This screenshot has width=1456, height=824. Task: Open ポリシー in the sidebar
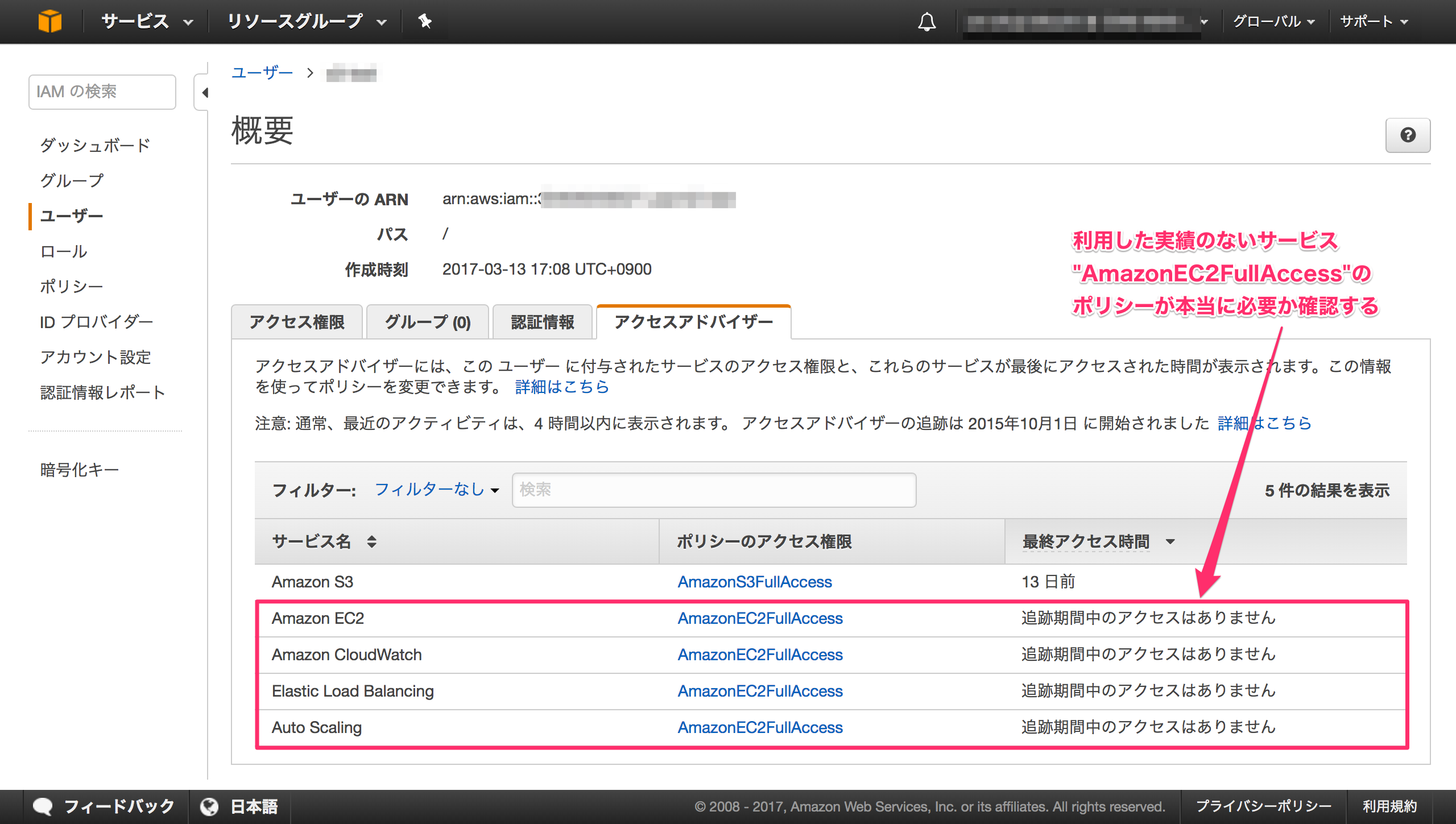(72, 286)
